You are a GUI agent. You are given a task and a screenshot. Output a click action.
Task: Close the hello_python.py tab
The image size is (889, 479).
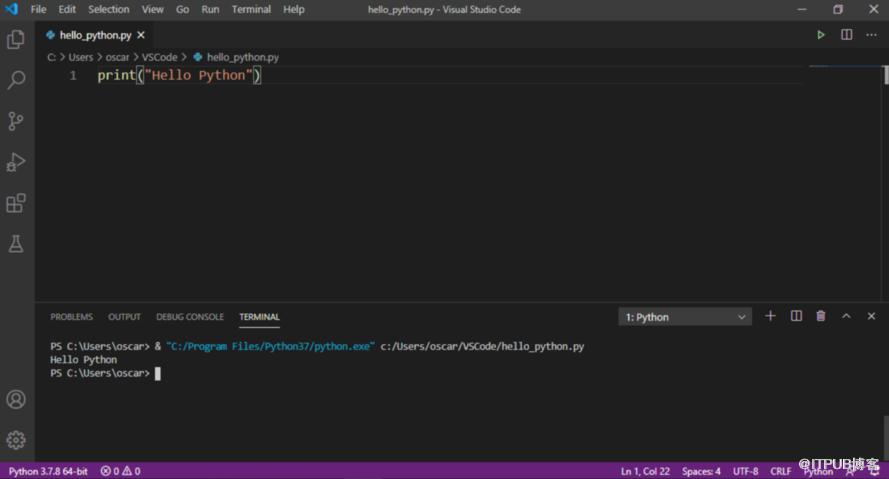141,35
